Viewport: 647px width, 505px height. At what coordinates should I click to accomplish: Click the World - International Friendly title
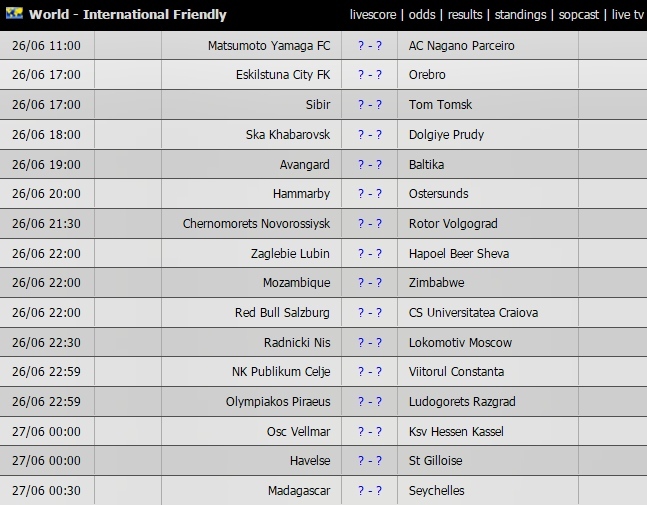(128, 14)
